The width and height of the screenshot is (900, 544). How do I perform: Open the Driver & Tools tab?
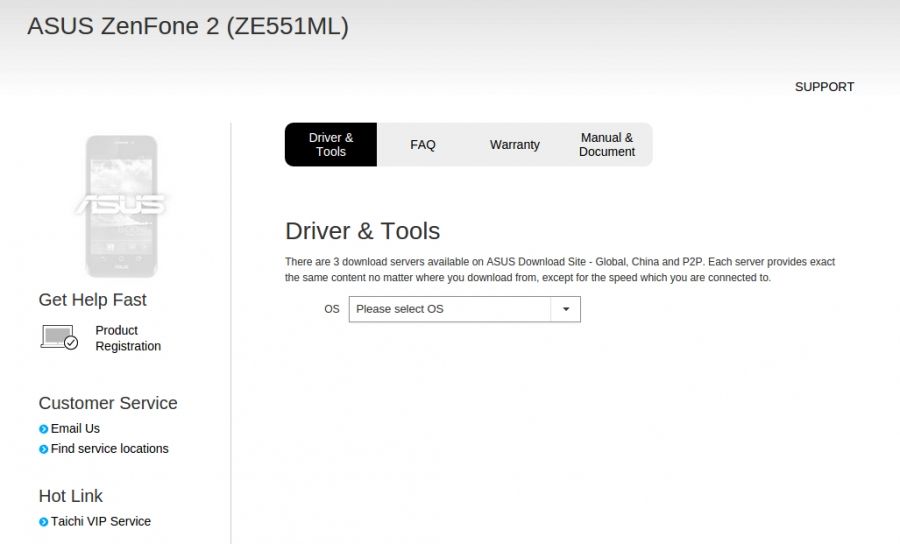331,145
